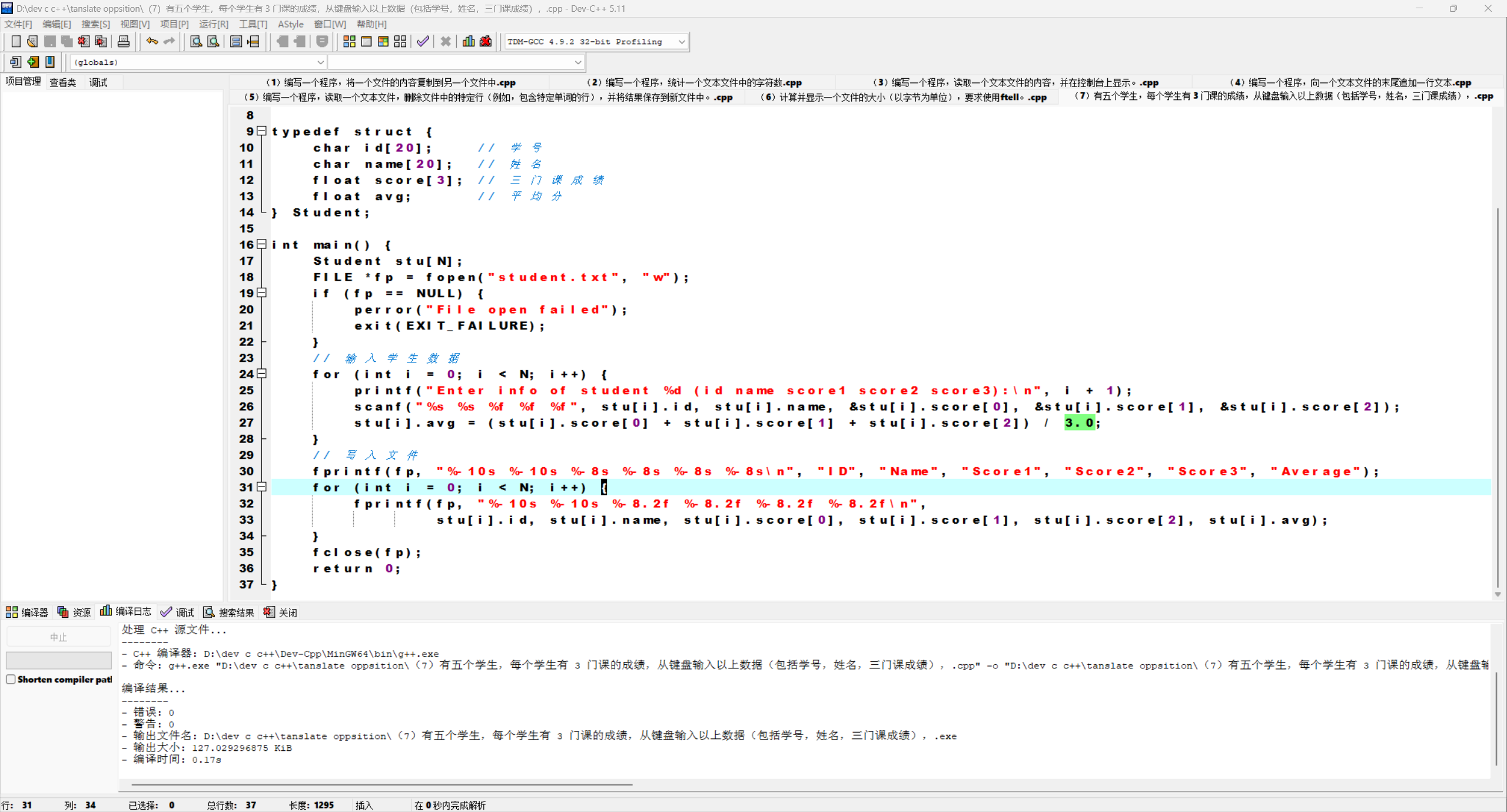This screenshot has width=1507, height=812.
Task: Open the Profile analysis bar chart icon
Action: 469,42
